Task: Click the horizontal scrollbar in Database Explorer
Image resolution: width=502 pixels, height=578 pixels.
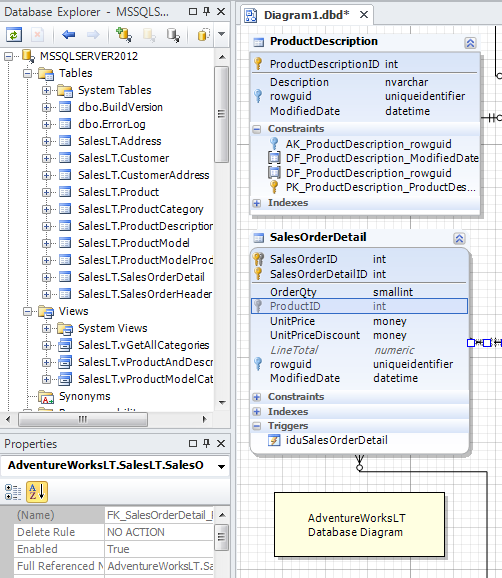Action: [x=83, y=419]
